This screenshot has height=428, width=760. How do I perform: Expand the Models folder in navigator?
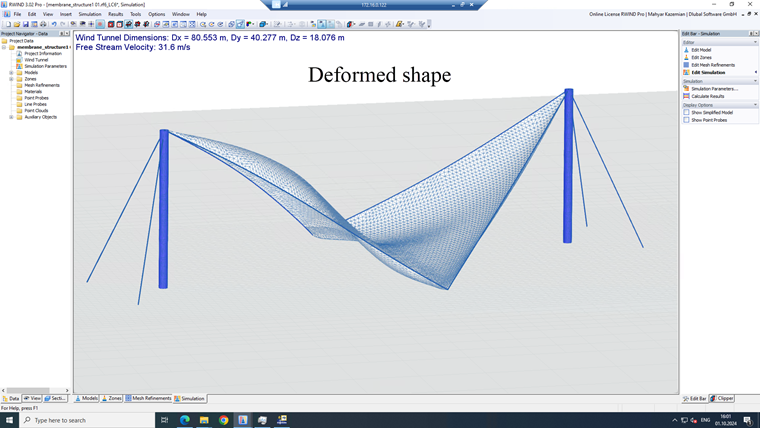click(11, 72)
